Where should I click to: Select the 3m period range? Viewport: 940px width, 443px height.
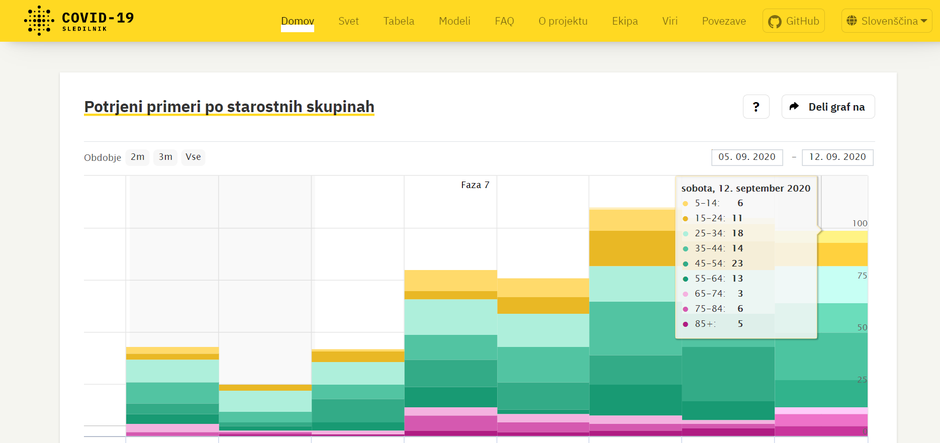click(x=165, y=157)
